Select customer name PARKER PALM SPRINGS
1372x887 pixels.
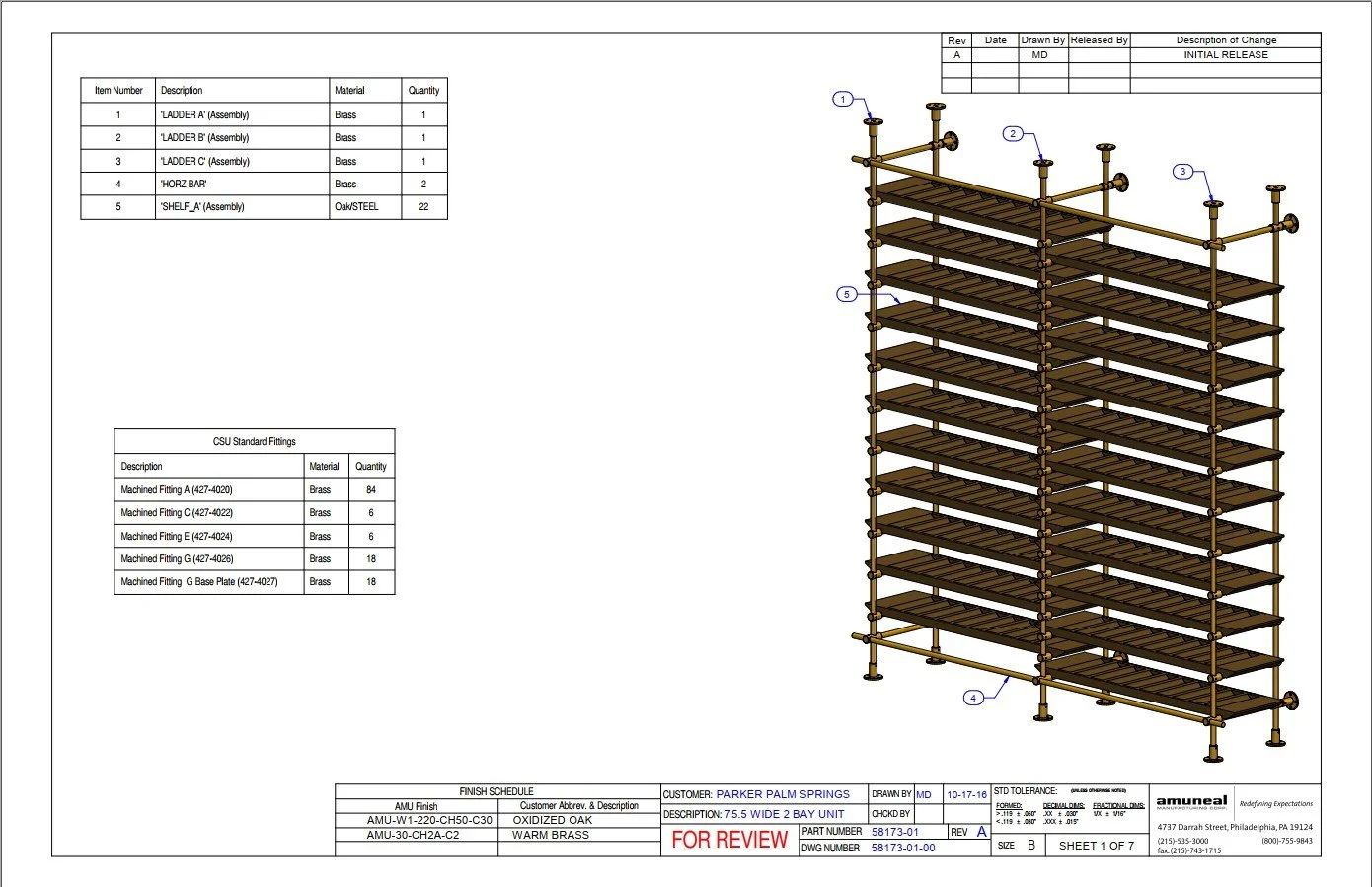(x=783, y=794)
